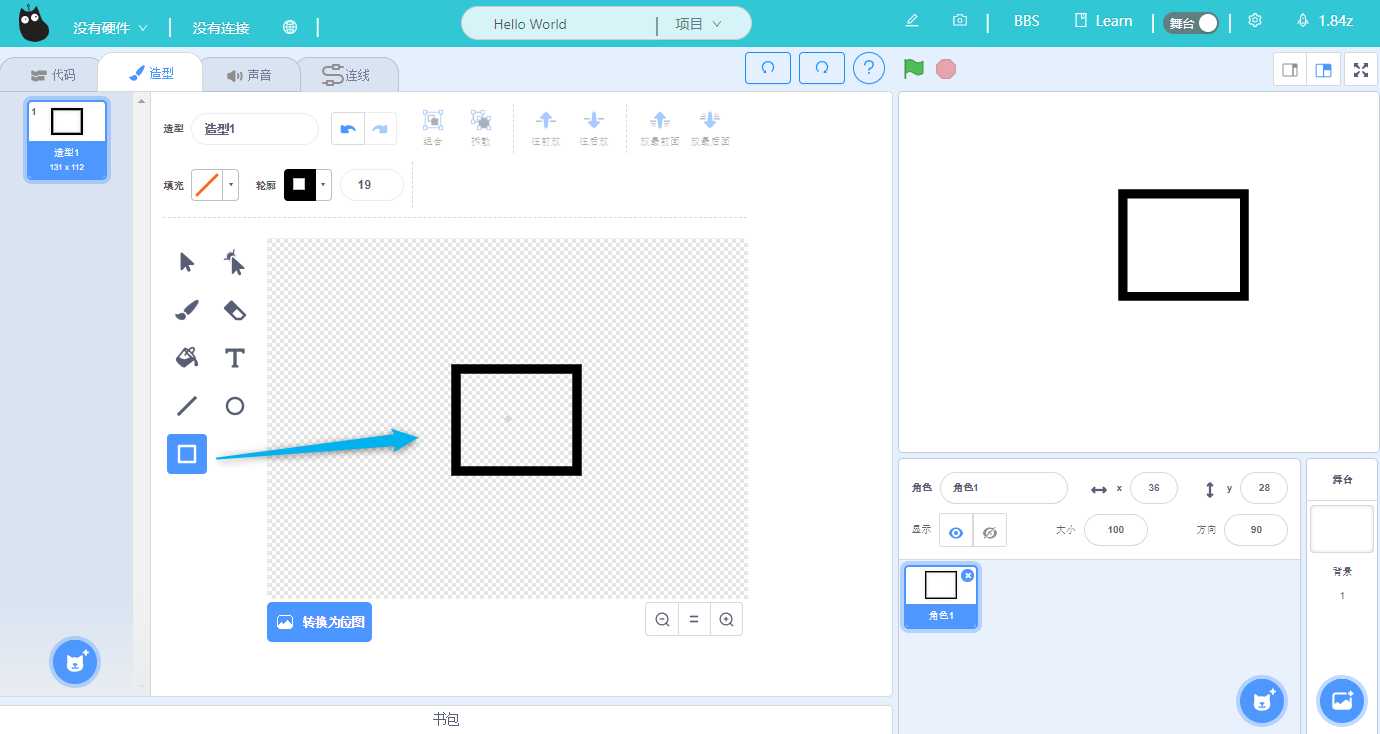Viewport: 1380px width, 734px height.
Task: Add a new backdrop in the stage pane
Action: pos(1342,700)
